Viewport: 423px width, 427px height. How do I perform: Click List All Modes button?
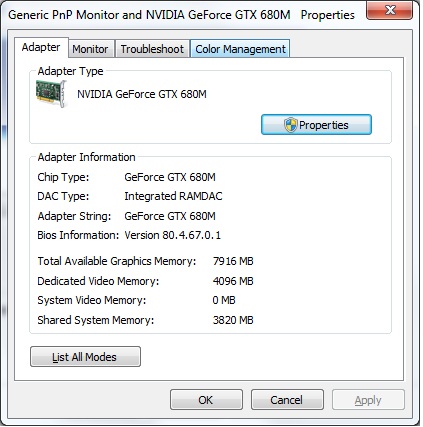(x=85, y=357)
